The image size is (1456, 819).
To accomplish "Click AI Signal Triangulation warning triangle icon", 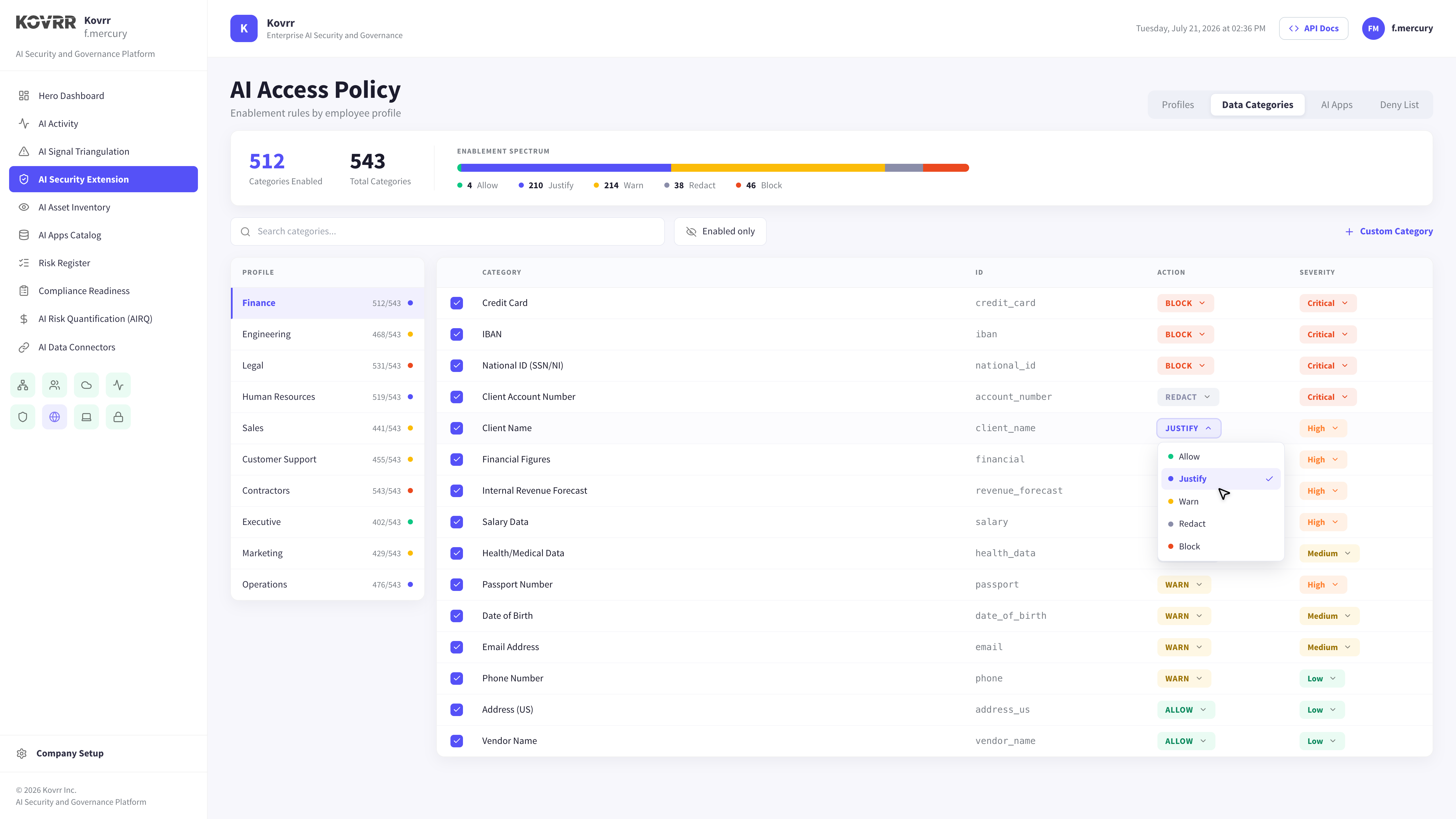I will point(24,152).
